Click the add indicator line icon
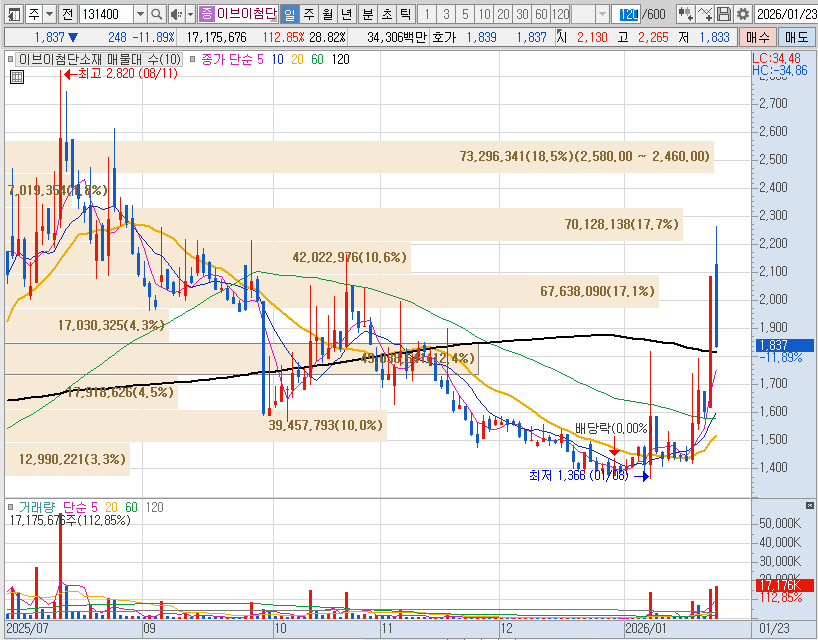Viewport: 818px width, 640px height. [705, 14]
